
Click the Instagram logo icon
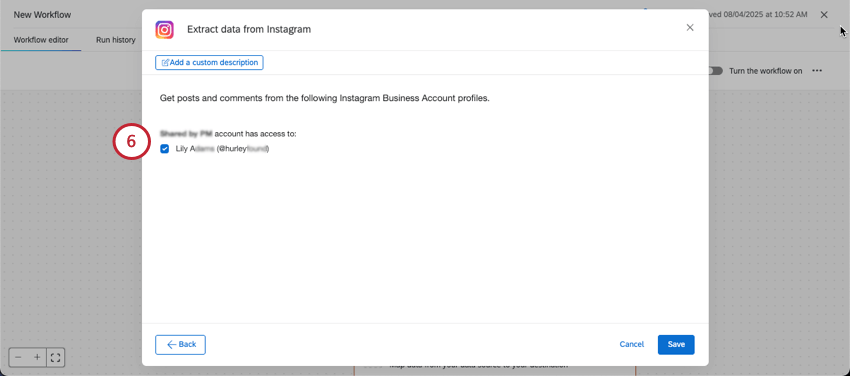point(164,29)
